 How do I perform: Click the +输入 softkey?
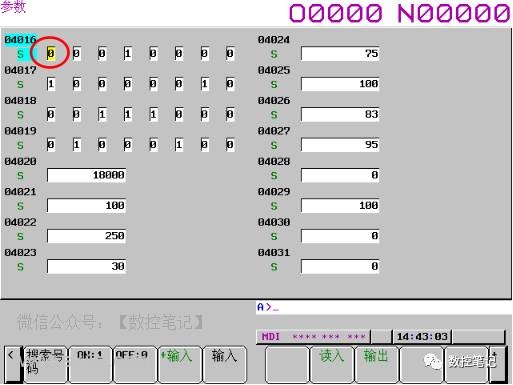[180, 364]
